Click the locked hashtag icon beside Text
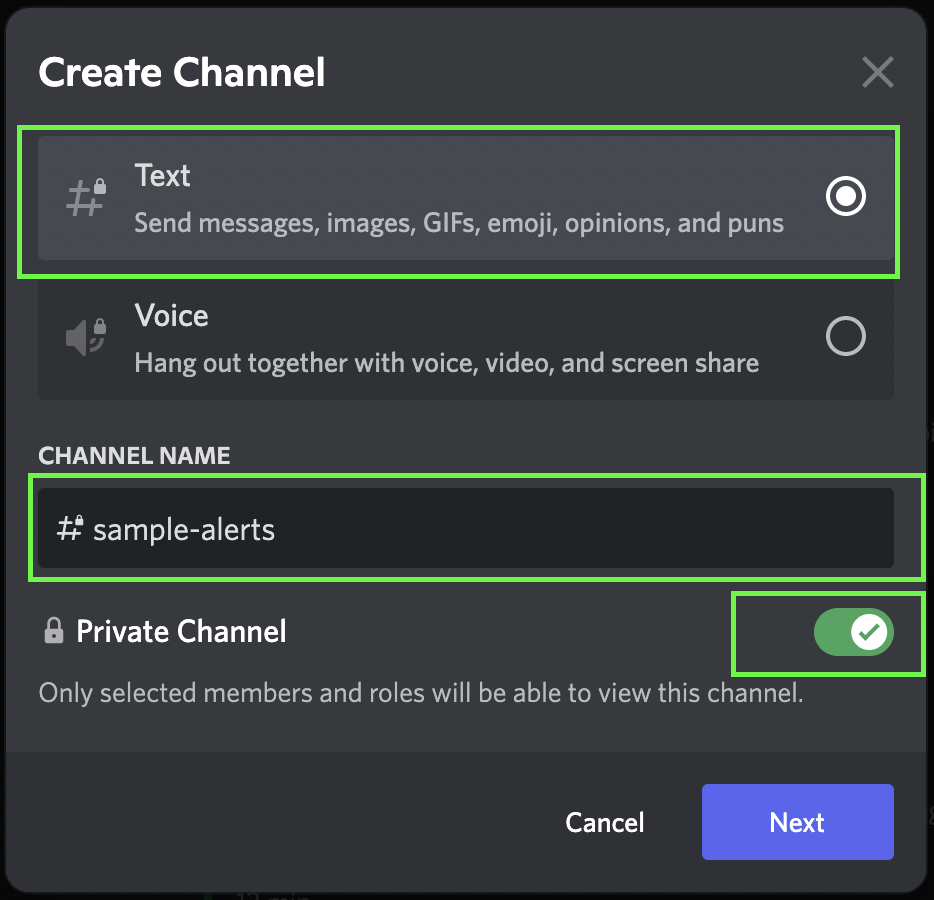The width and height of the screenshot is (934, 900). pos(86,198)
